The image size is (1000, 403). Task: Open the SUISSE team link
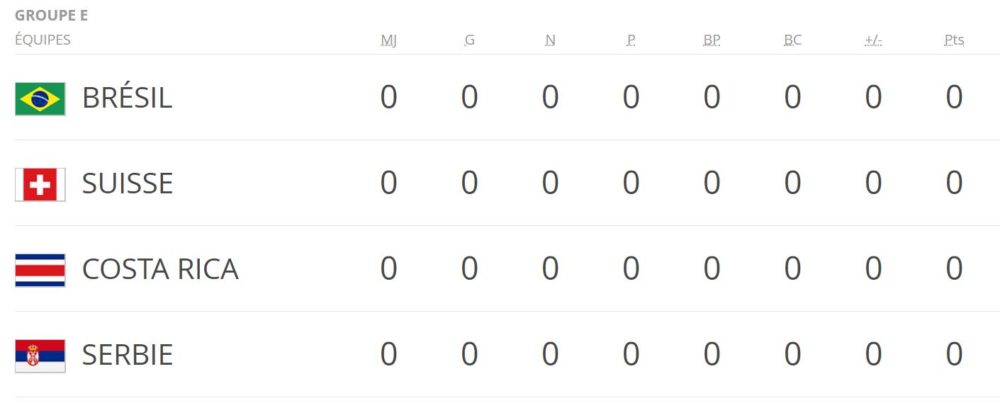128,184
